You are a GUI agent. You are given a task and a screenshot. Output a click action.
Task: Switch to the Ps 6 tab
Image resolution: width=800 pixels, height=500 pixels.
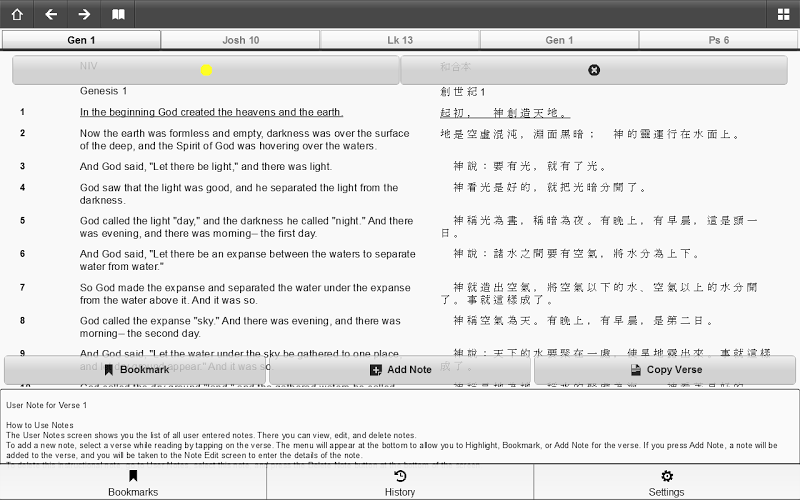tap(718, 40)
